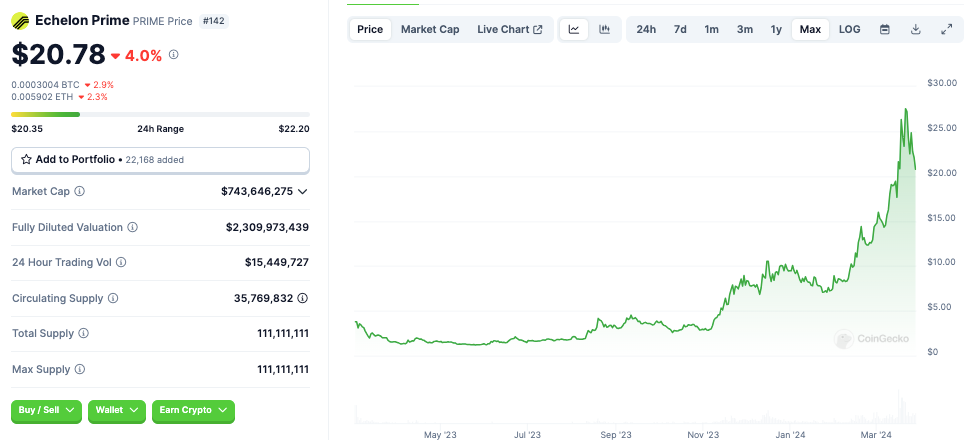Show Market Cap info tooltip icon
Viewport: 968px width, 440px height.
click(80, 191)
